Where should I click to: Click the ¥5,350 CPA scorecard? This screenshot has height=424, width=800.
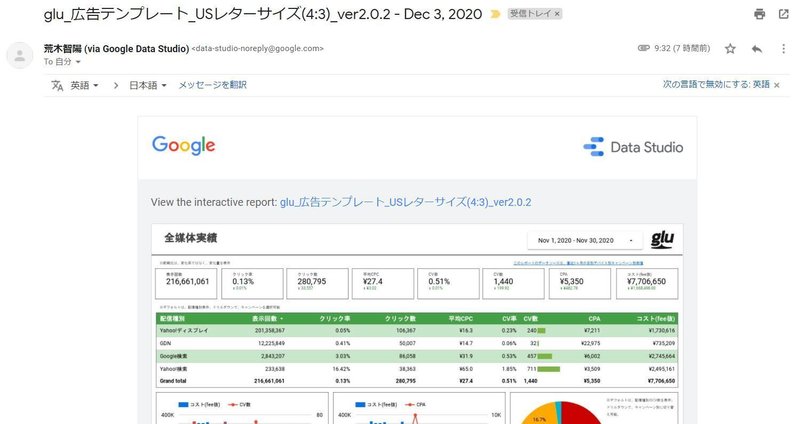(580, 283)
